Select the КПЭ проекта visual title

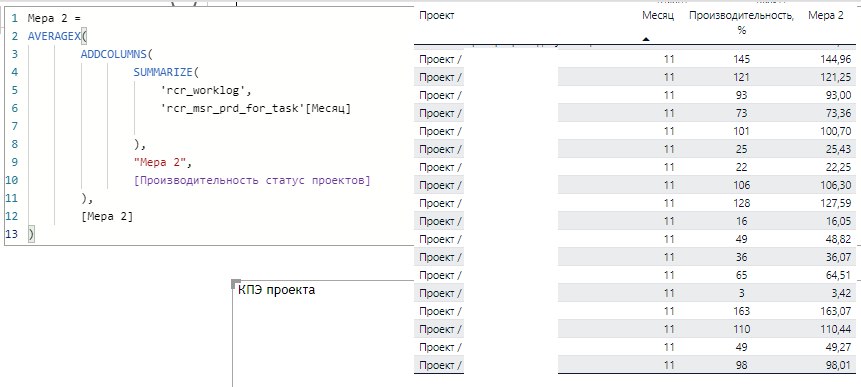pyautogui.click(x=277, y=290)
